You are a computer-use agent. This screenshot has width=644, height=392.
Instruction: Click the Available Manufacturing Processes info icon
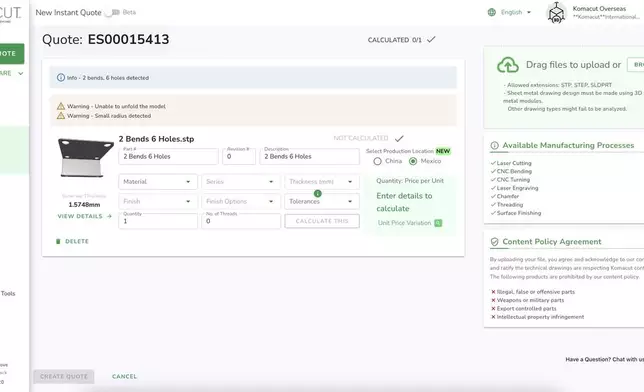point(494,145)
